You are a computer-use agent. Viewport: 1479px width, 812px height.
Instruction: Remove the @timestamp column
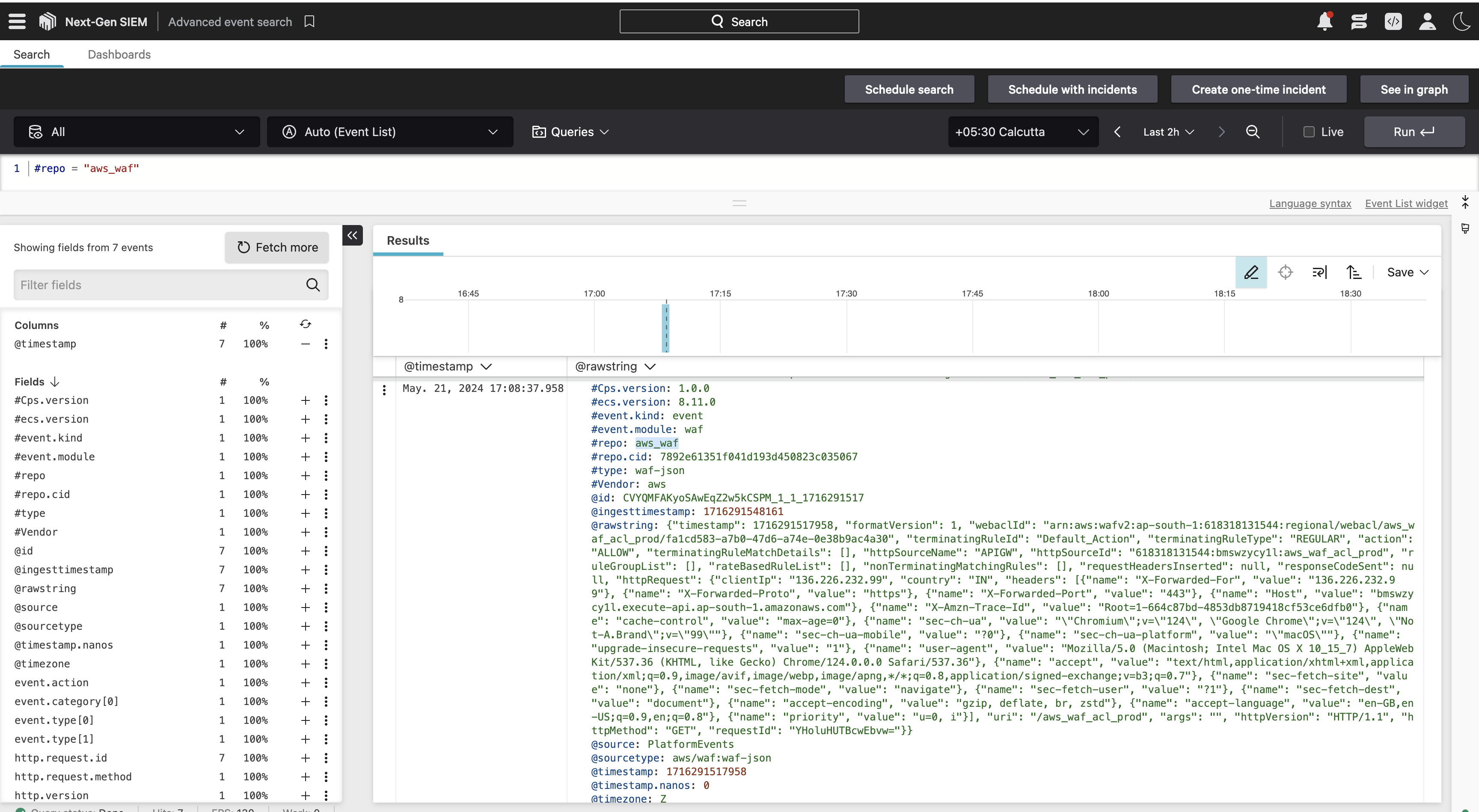pyautogui.click(x=306, y=344)
